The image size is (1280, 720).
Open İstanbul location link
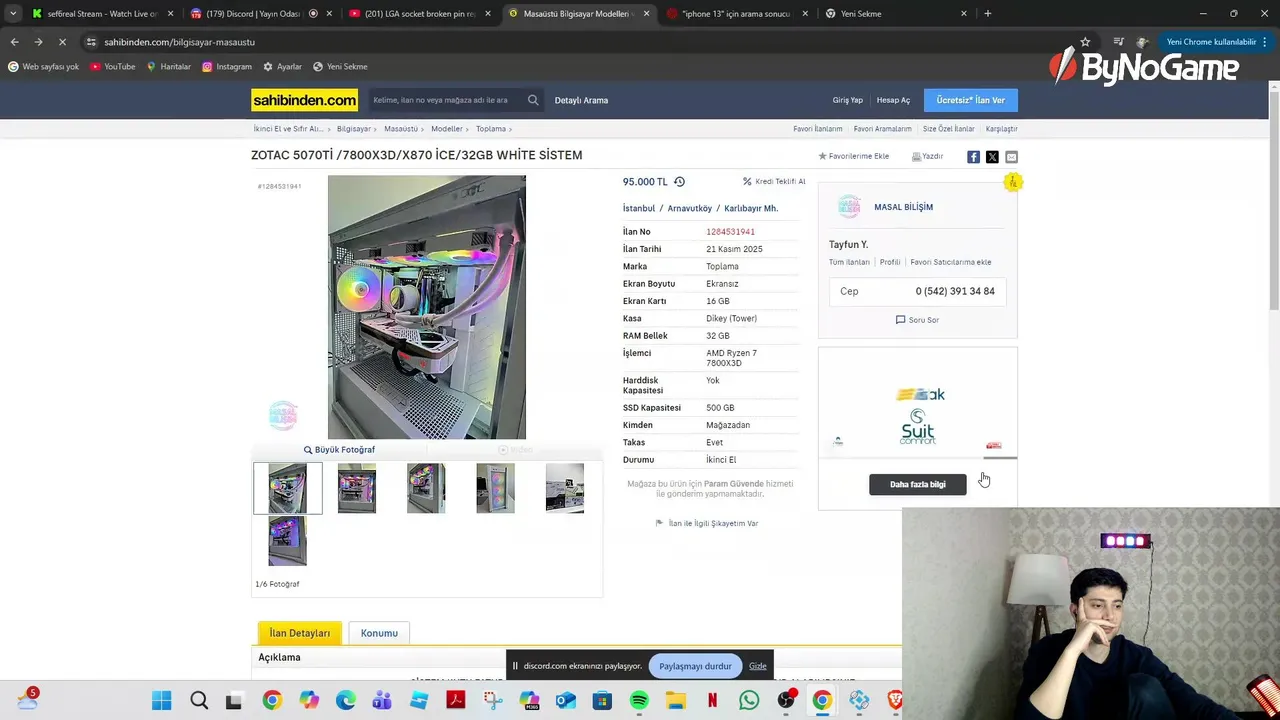tap(639, 208)
